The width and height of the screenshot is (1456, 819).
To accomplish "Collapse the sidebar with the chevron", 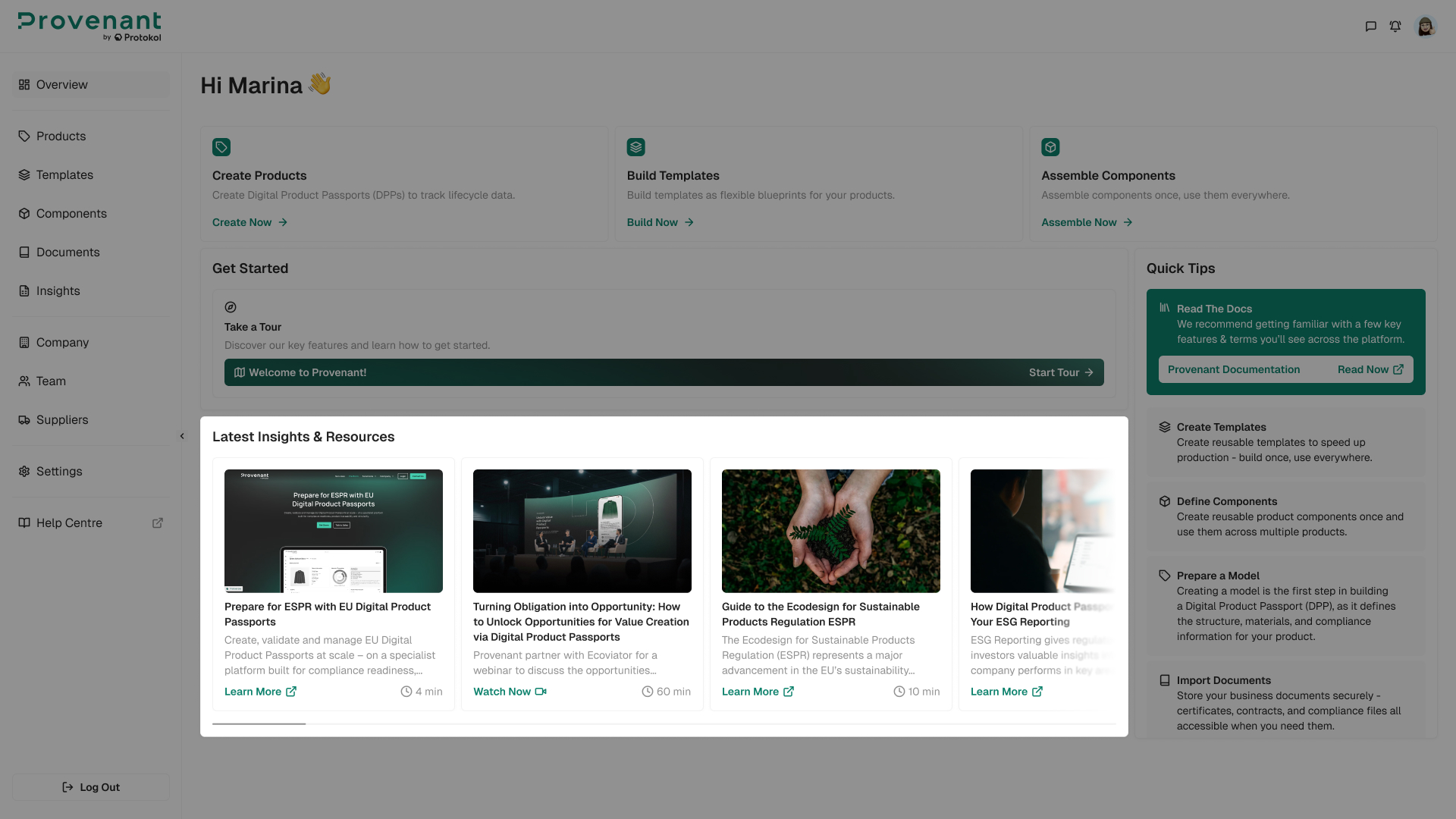I will pos(182,436).
